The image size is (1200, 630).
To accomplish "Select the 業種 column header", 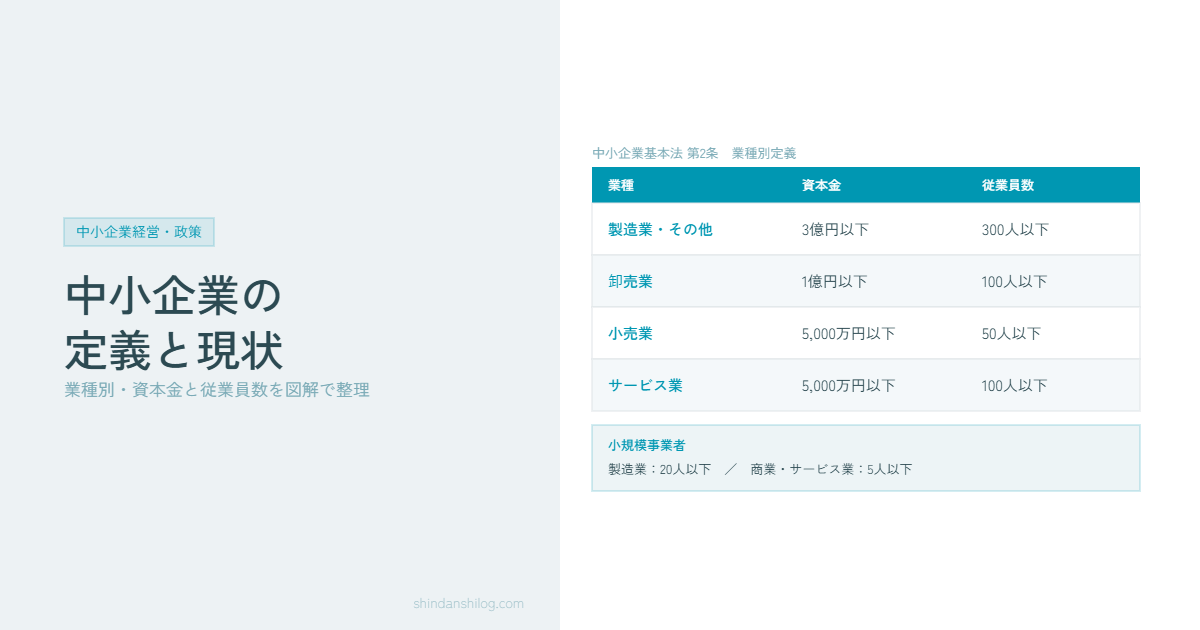I will [x=621, y=185].
